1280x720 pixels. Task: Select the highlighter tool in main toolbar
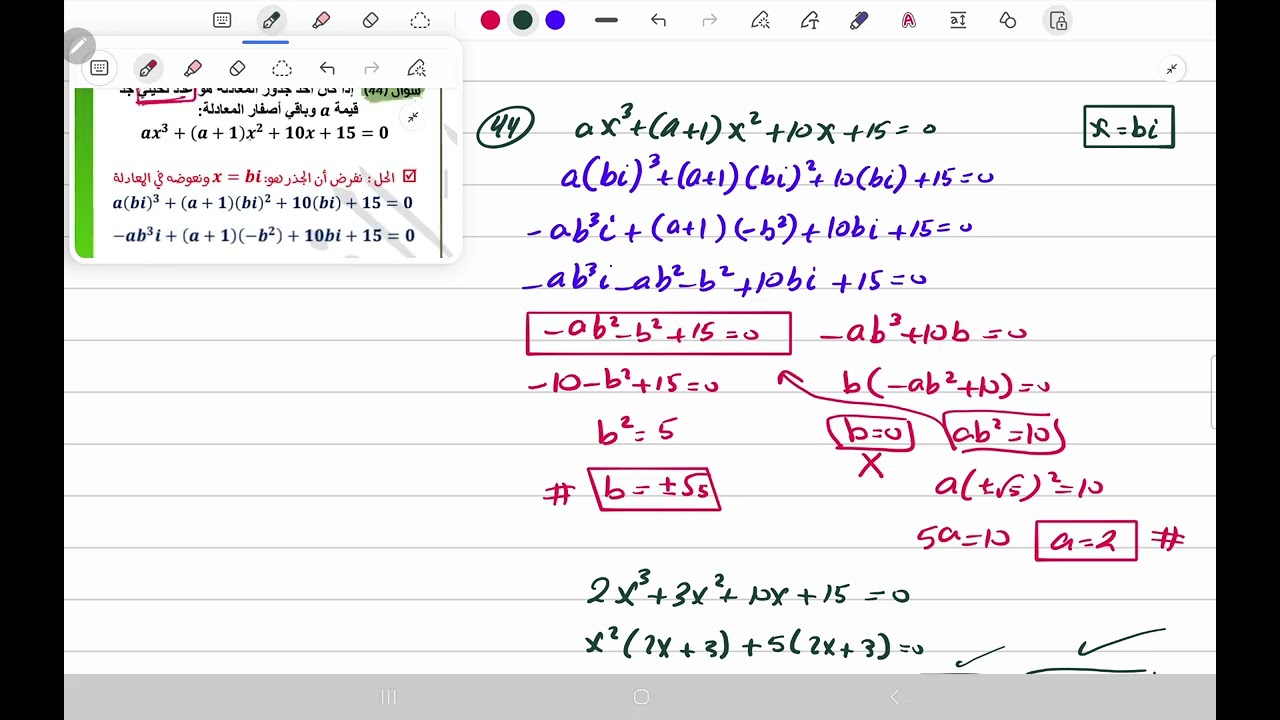[x=321, y=20]
